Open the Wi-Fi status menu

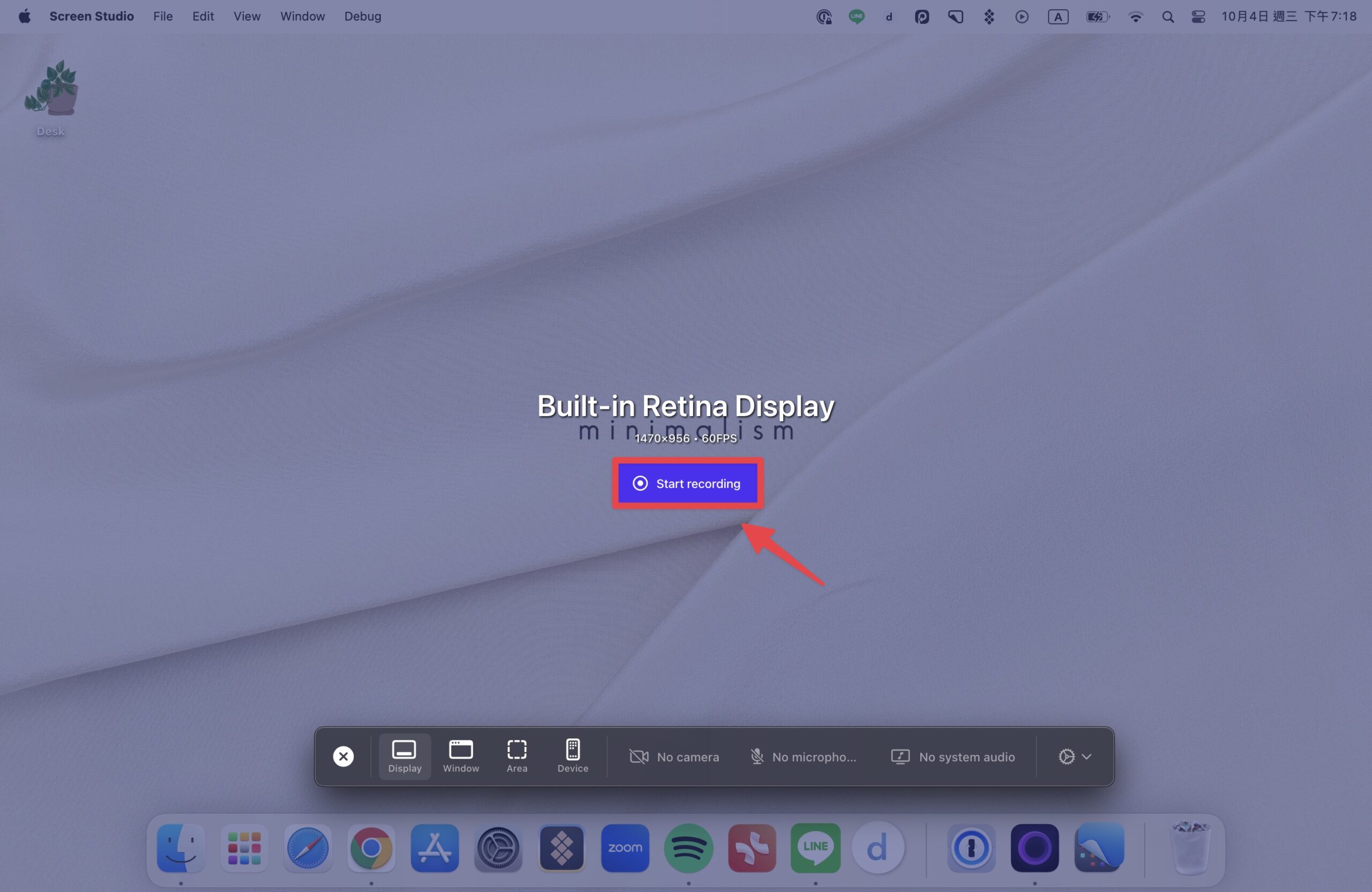click(x=1136, y=17)
